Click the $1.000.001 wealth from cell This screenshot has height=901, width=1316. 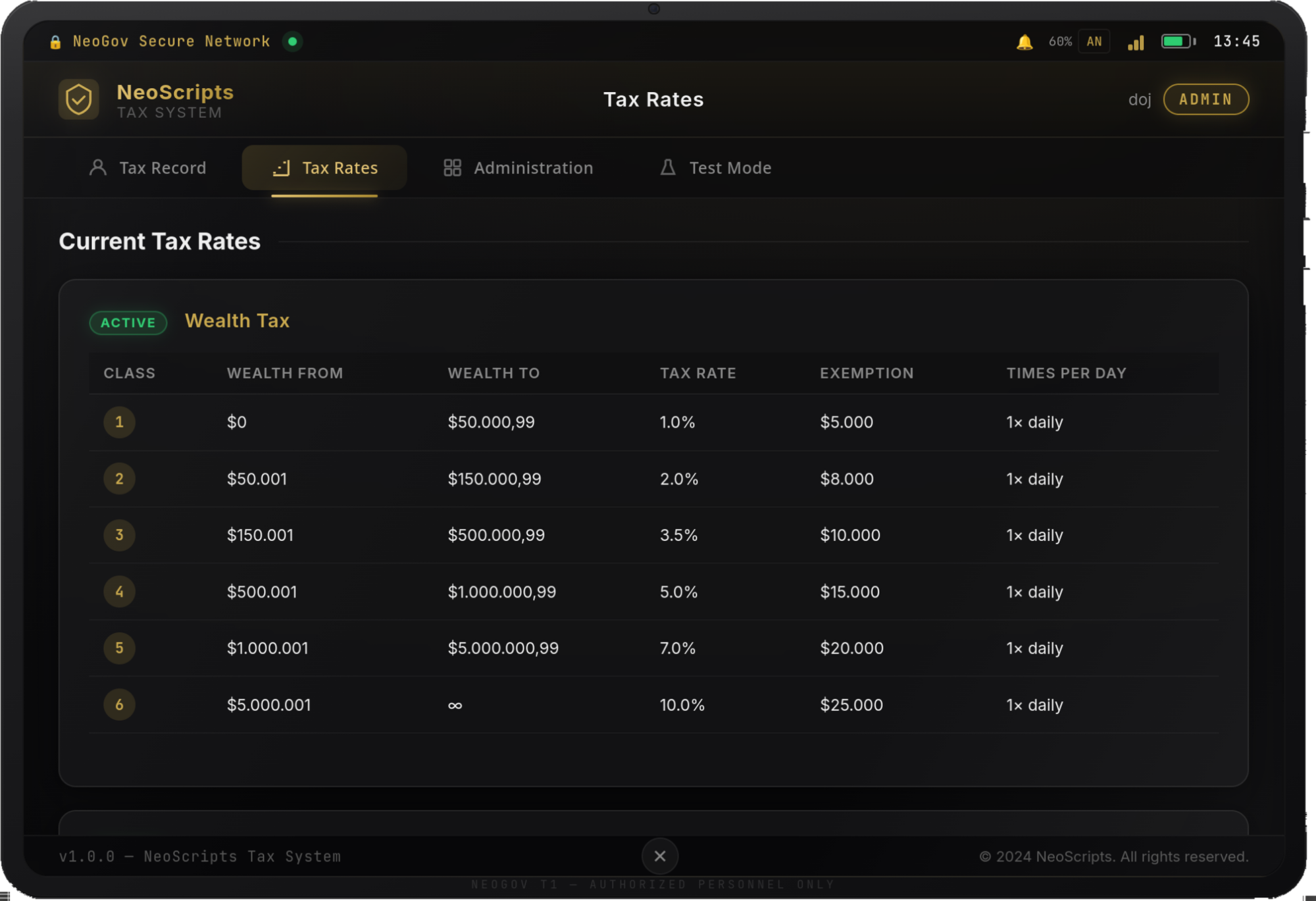pos(267,648)
